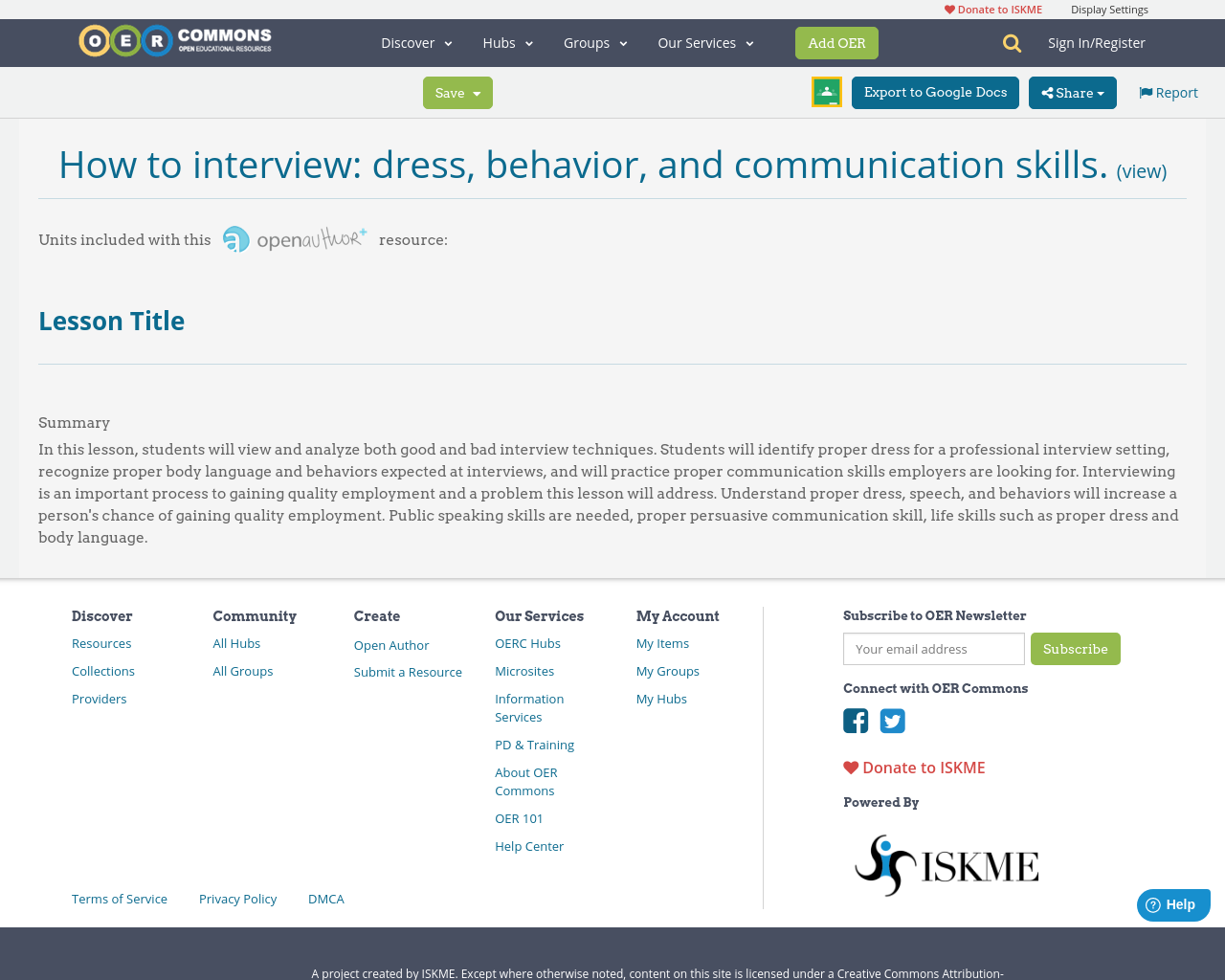Click the OER Commons logo

click(174, 38)
